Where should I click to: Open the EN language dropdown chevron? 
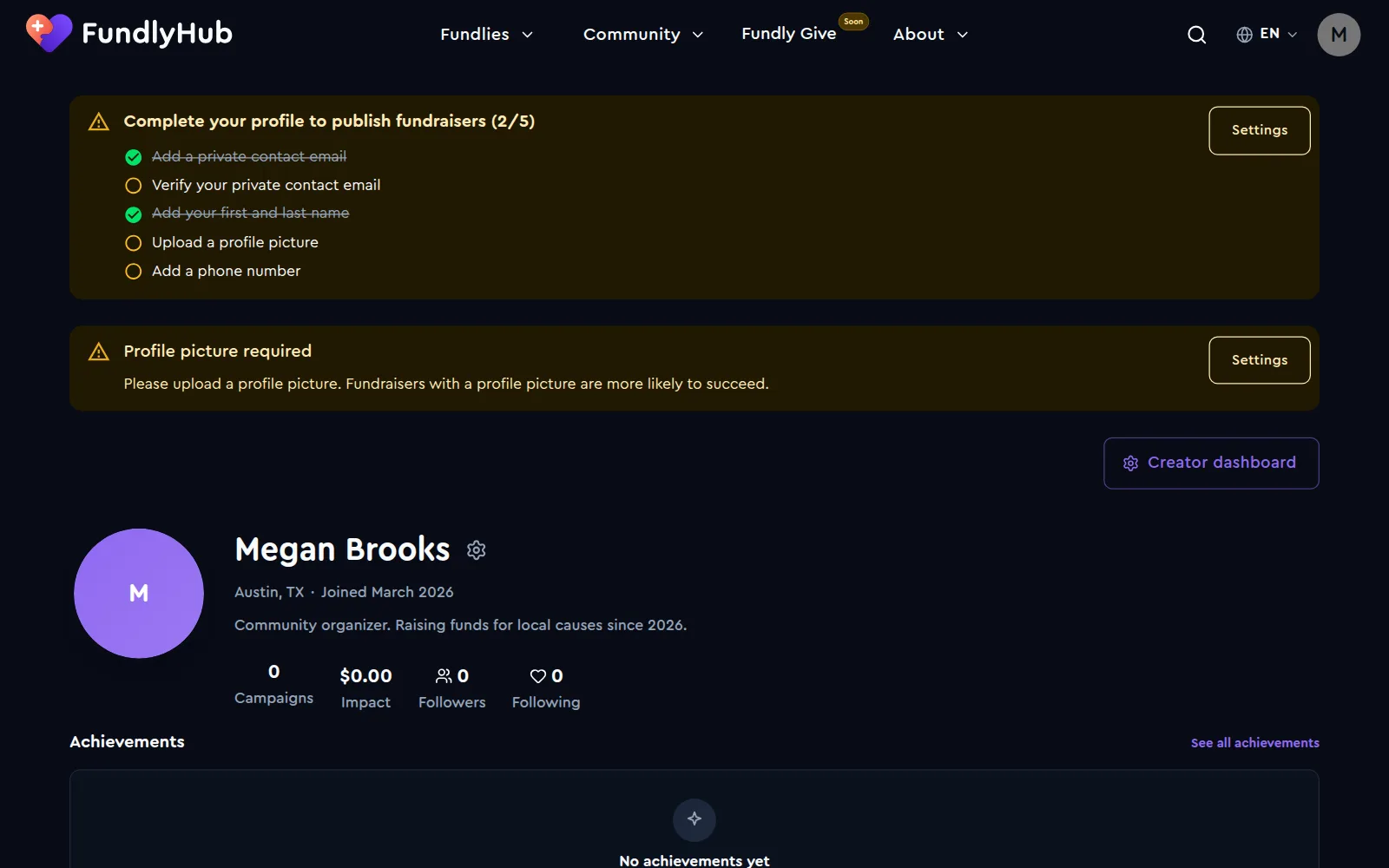[x=1292, y=35]
